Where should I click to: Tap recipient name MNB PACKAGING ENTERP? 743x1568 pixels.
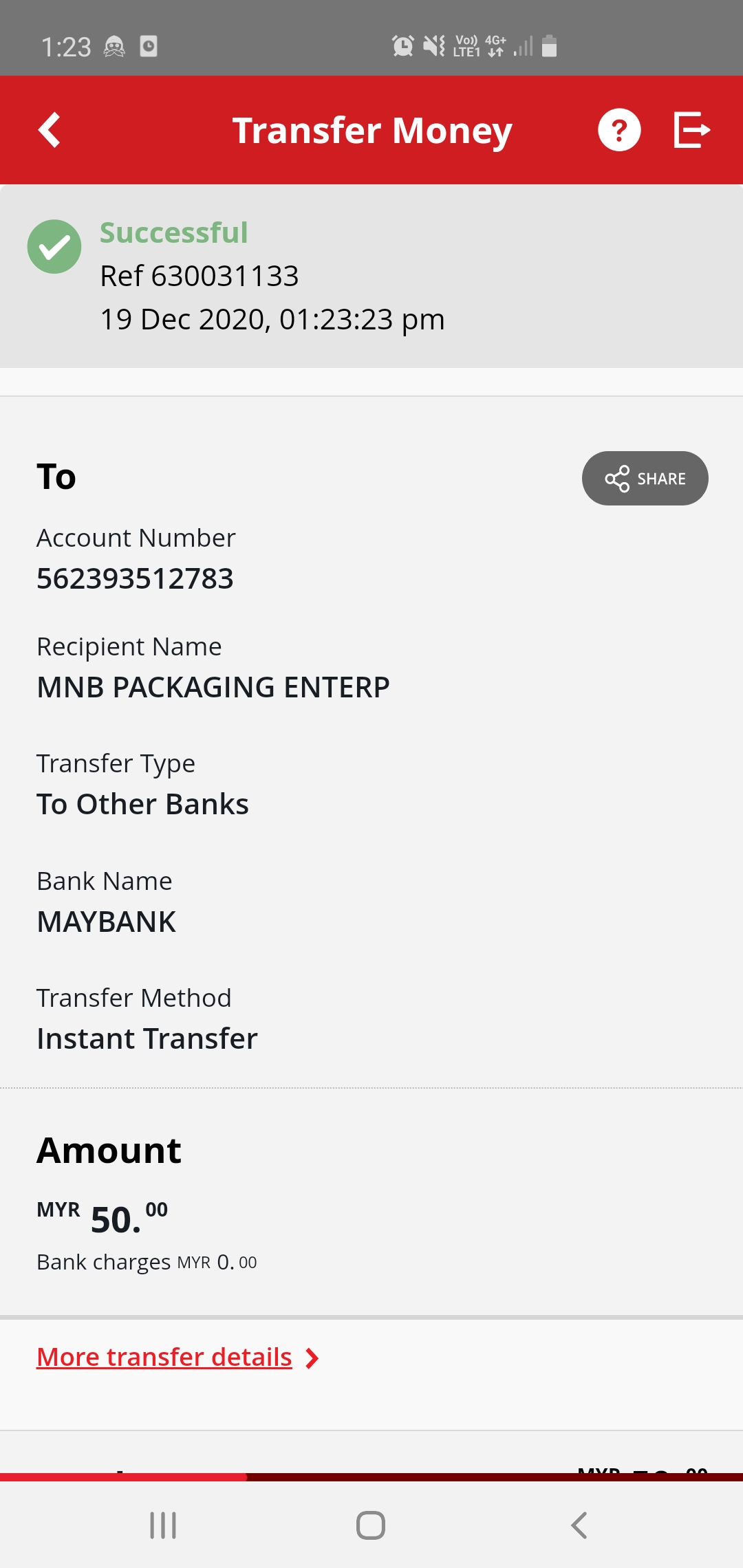213,687
